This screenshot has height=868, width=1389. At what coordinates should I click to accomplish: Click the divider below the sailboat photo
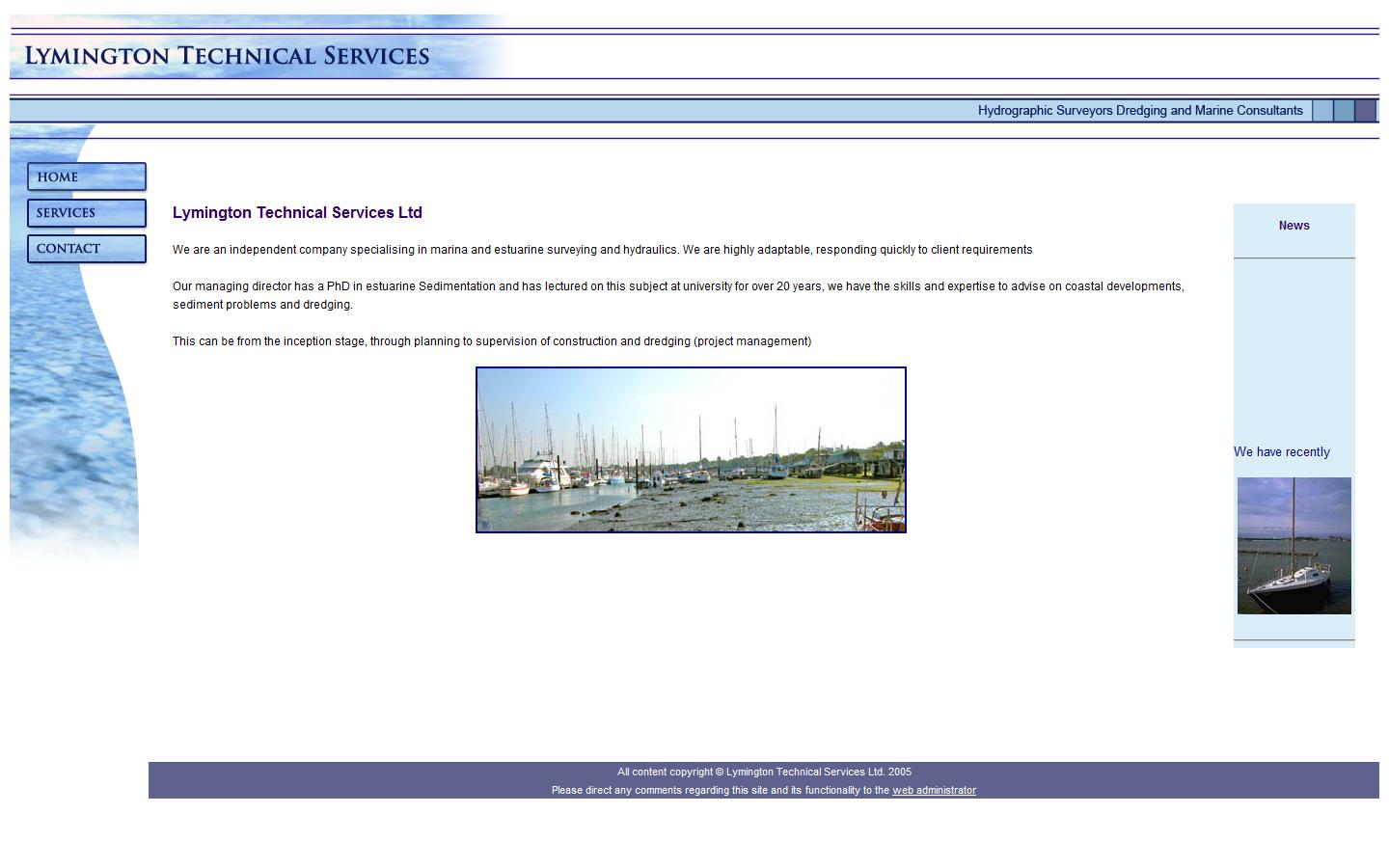click(x=1294, y=638)
